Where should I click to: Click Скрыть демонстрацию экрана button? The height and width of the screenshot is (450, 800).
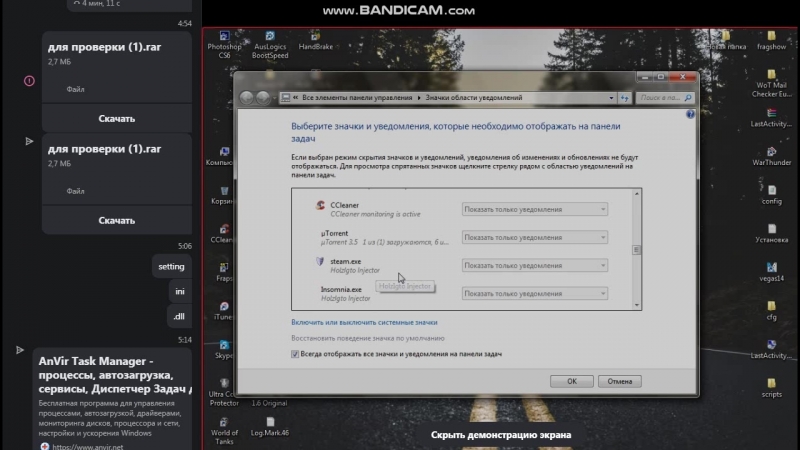pyautogui.click(x=501, y=435)
